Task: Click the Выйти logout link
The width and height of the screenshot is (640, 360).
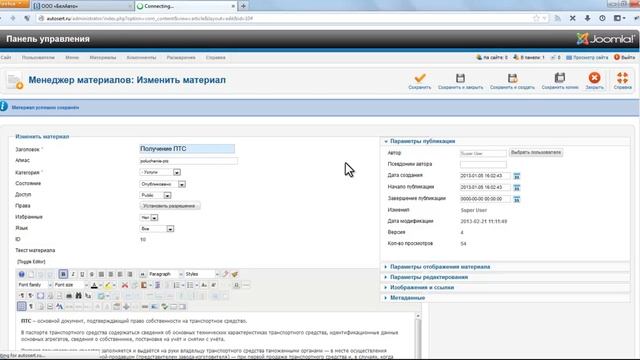Action: pyautogui.click(x=625, y=58)
